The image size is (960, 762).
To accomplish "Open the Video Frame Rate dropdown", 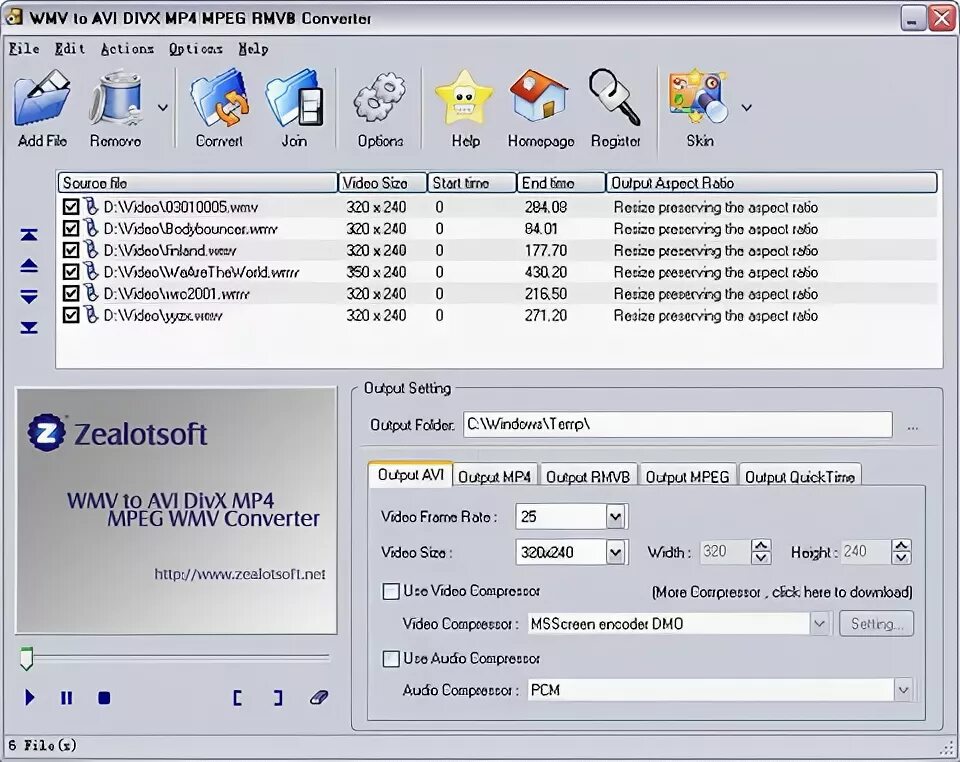I will pos(615,517).
